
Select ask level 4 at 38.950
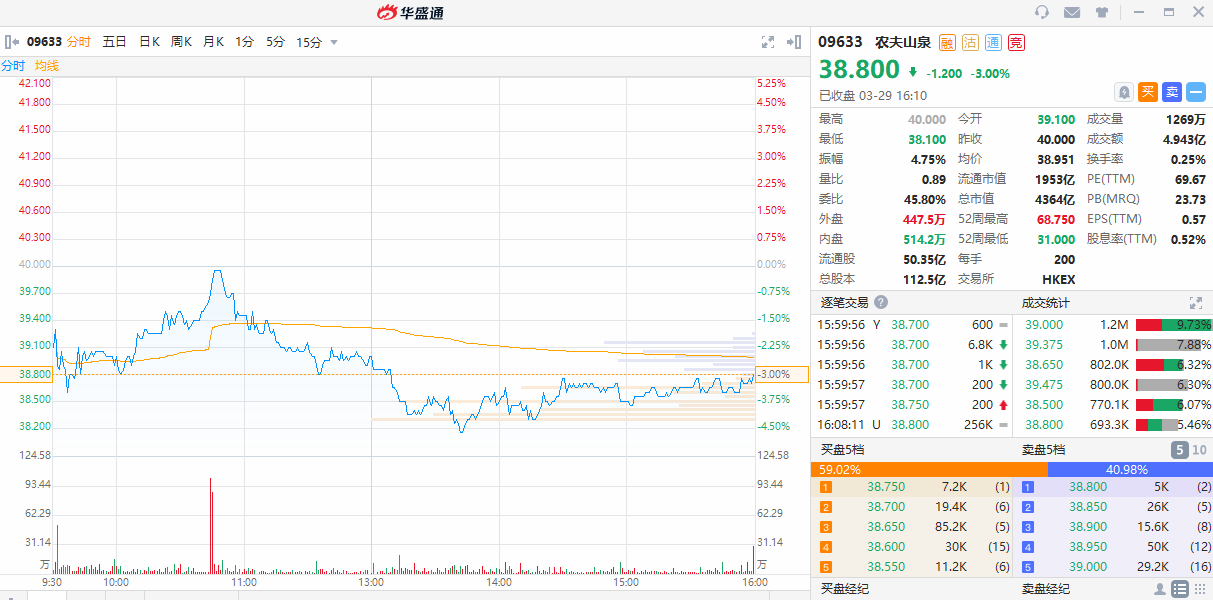1113,546
